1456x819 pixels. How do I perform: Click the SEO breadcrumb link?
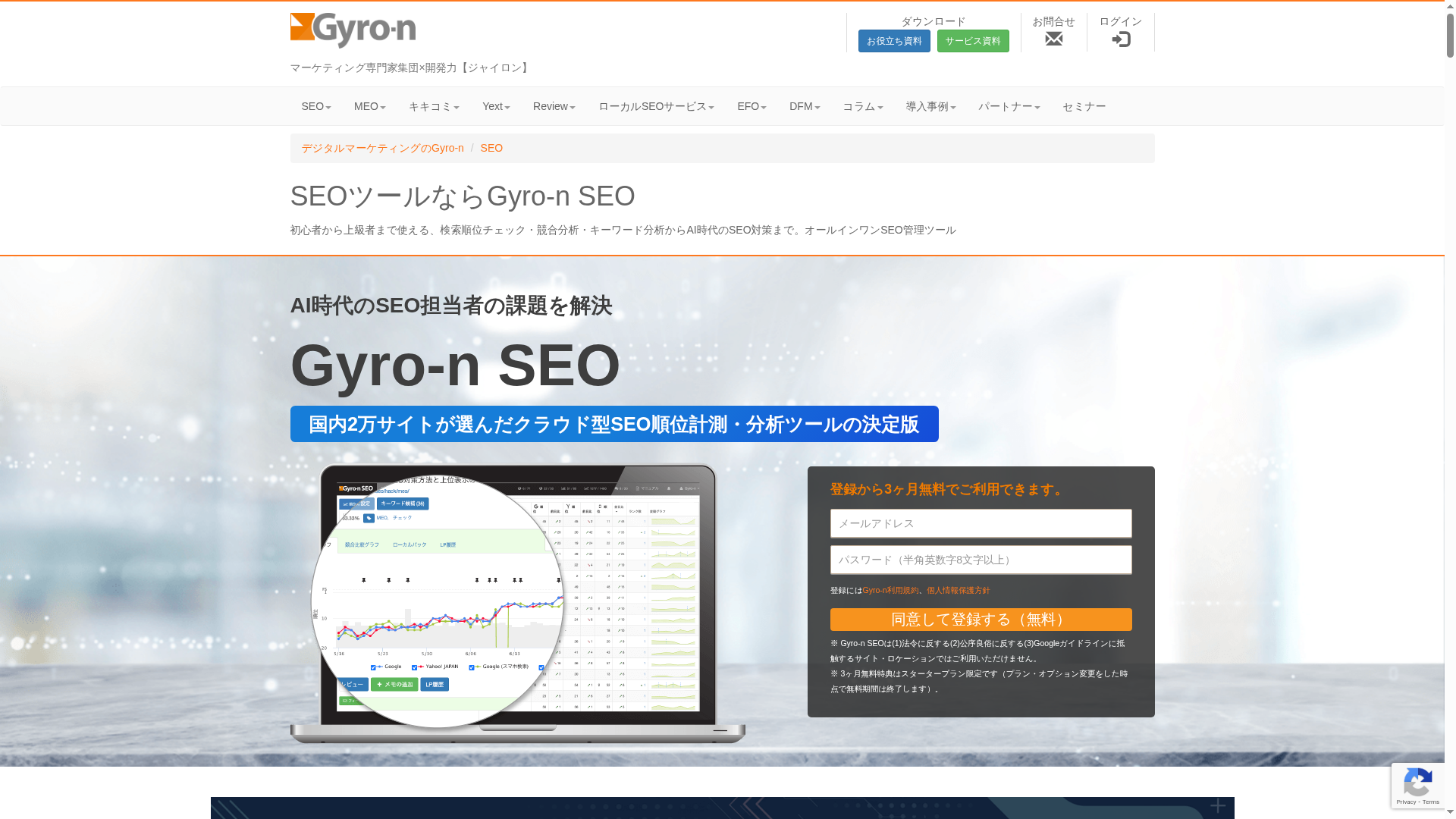pos(491,148)
